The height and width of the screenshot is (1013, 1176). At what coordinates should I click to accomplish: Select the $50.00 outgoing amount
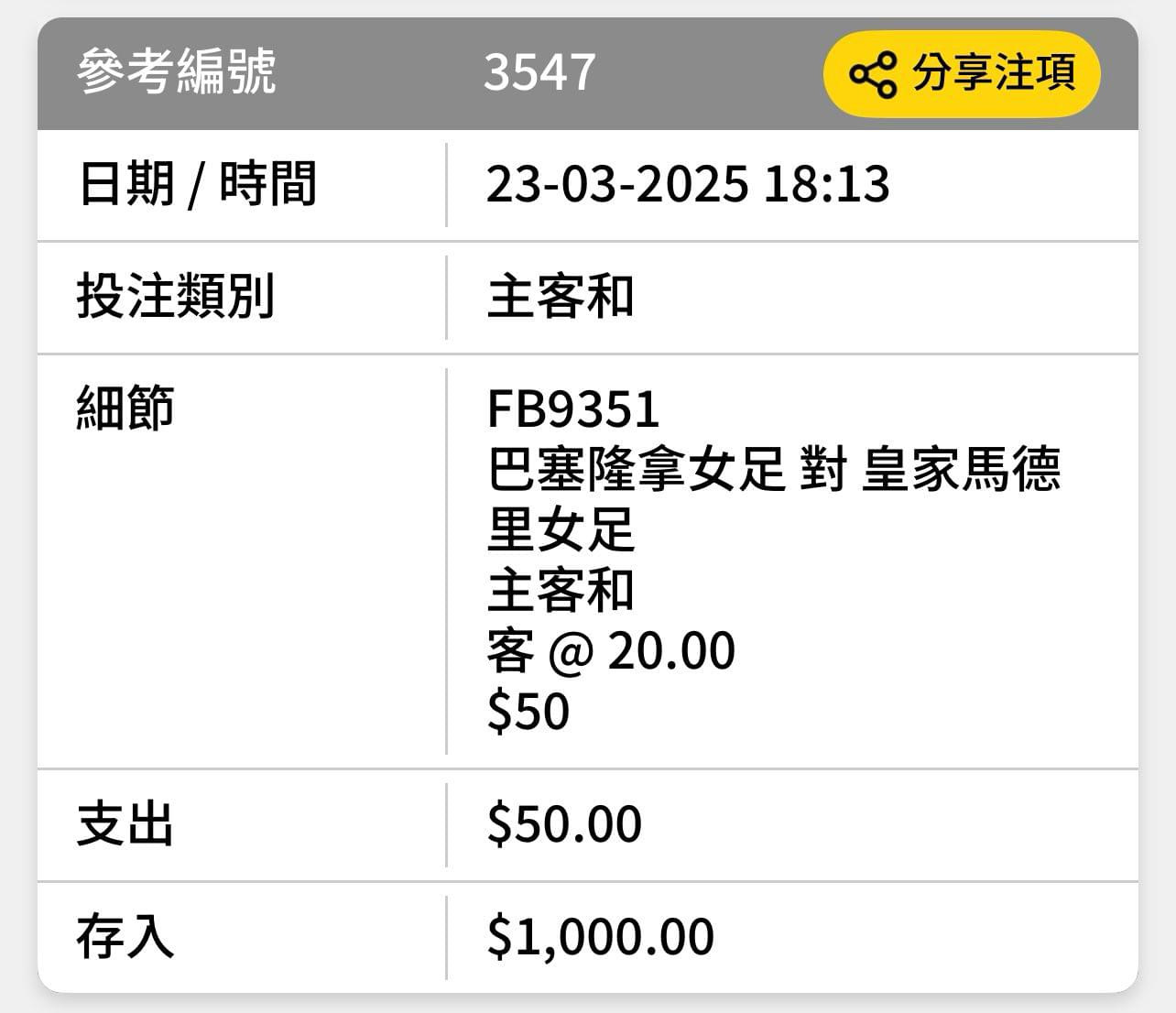click(564, 823)
